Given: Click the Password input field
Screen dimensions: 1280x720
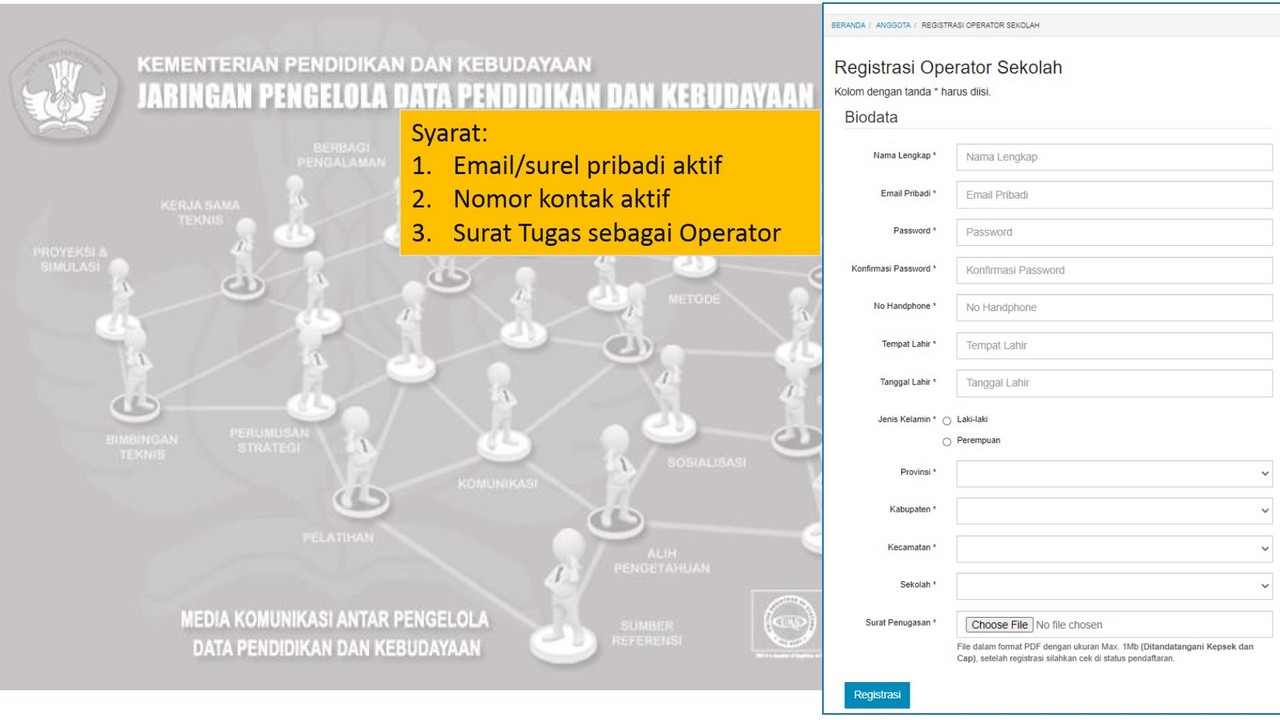Looking at the screenshot, I should [x=1114, y=232].
